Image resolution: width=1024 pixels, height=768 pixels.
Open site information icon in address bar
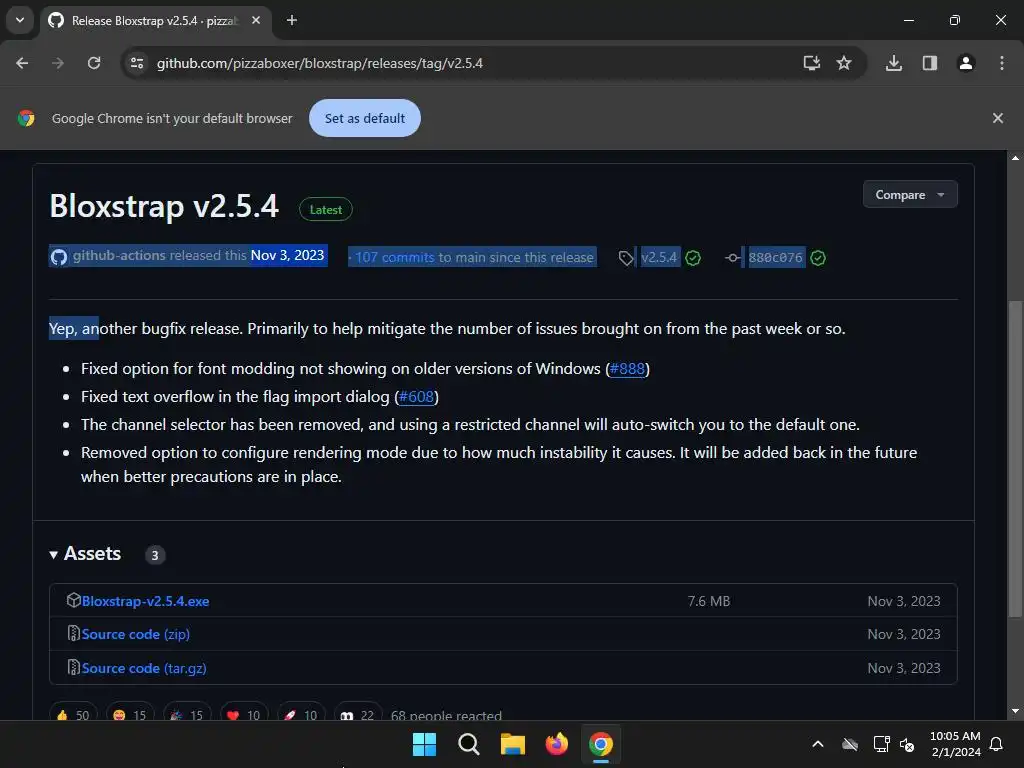(x=137, y=63)
